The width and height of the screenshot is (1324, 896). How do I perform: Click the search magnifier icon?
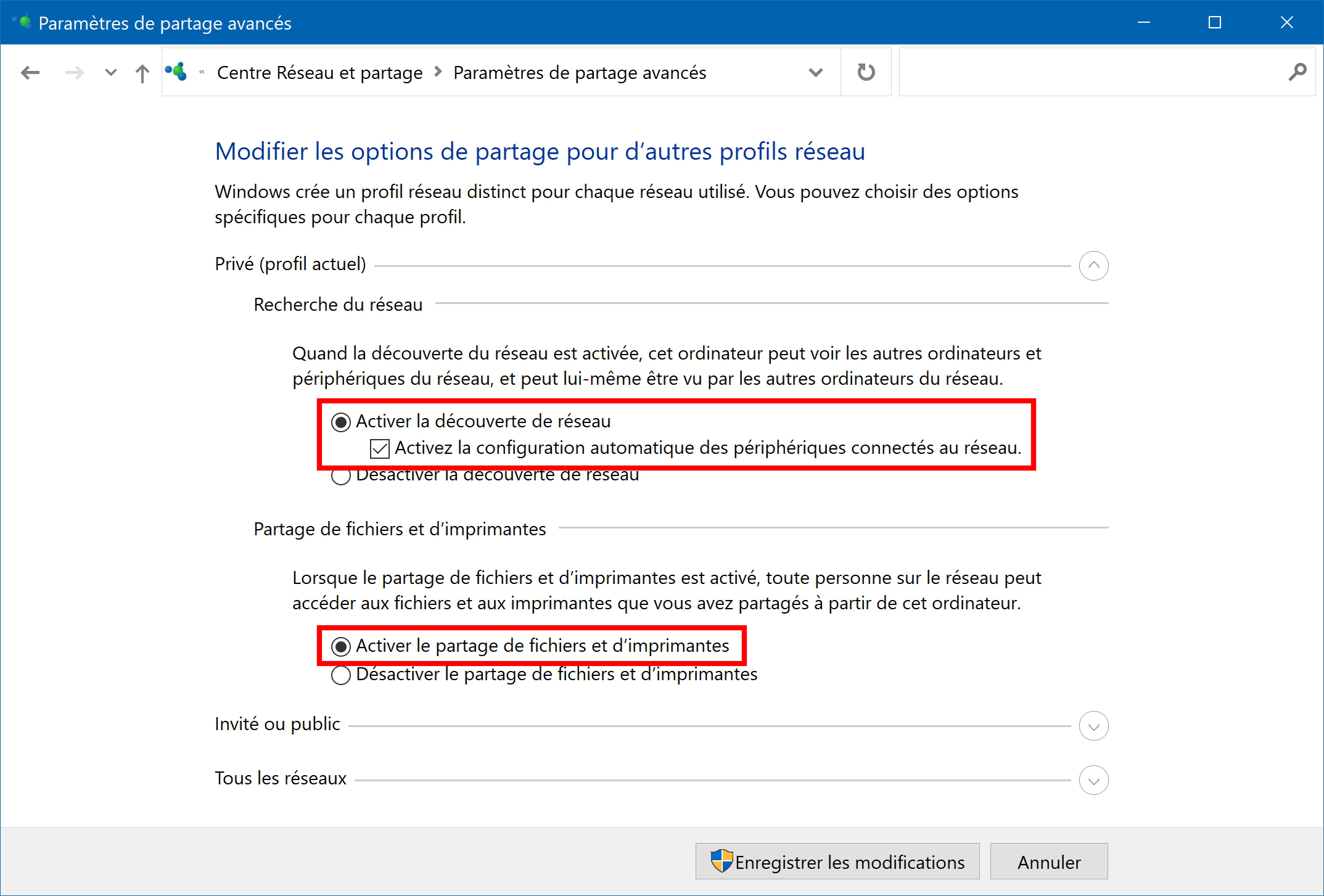tap(1297, 72)
